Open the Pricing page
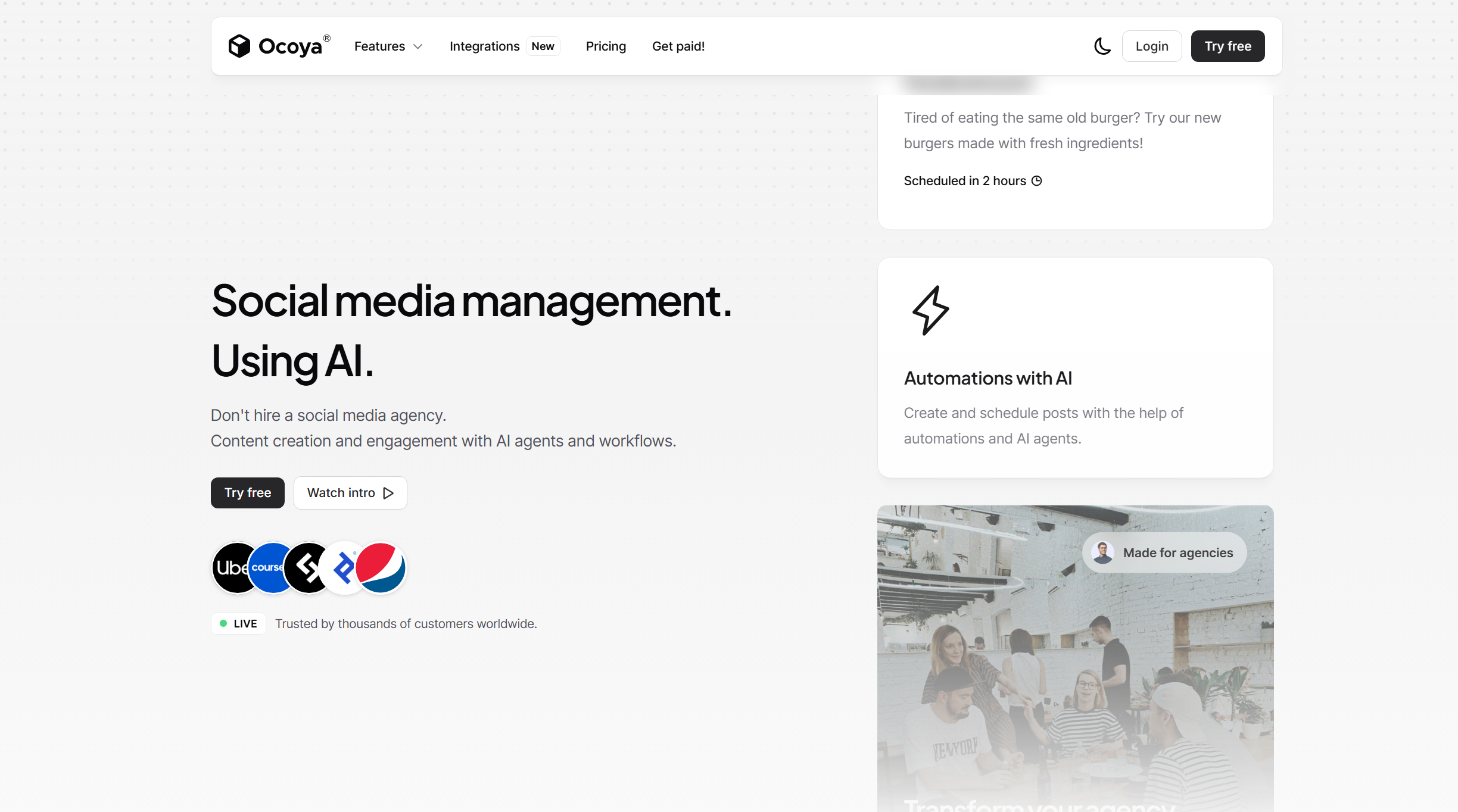 (606, 46)
